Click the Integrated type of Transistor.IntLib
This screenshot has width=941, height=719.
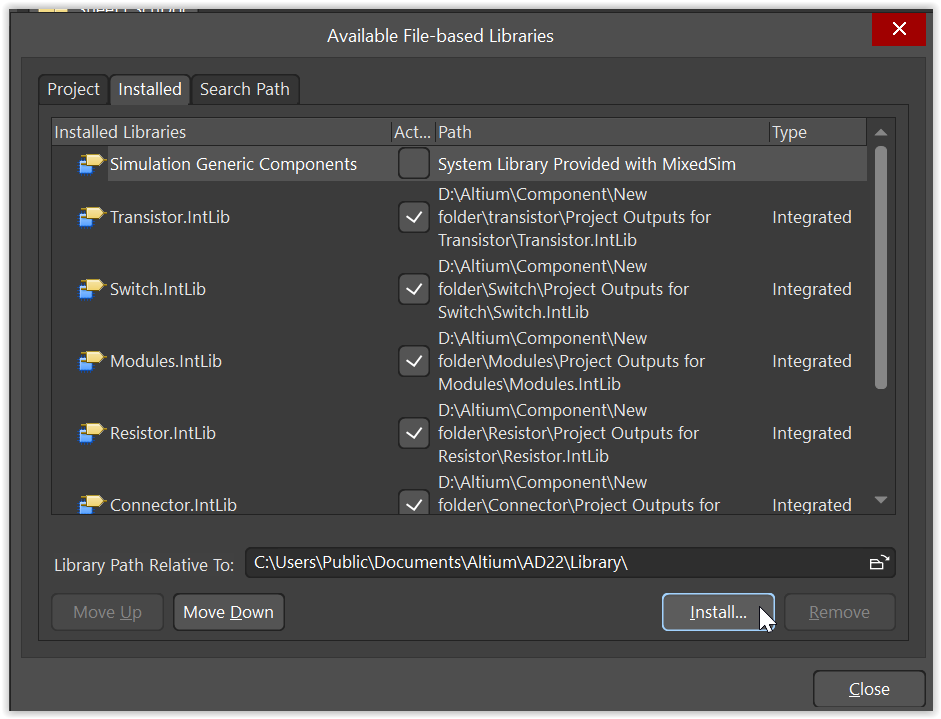click(812, 217)
